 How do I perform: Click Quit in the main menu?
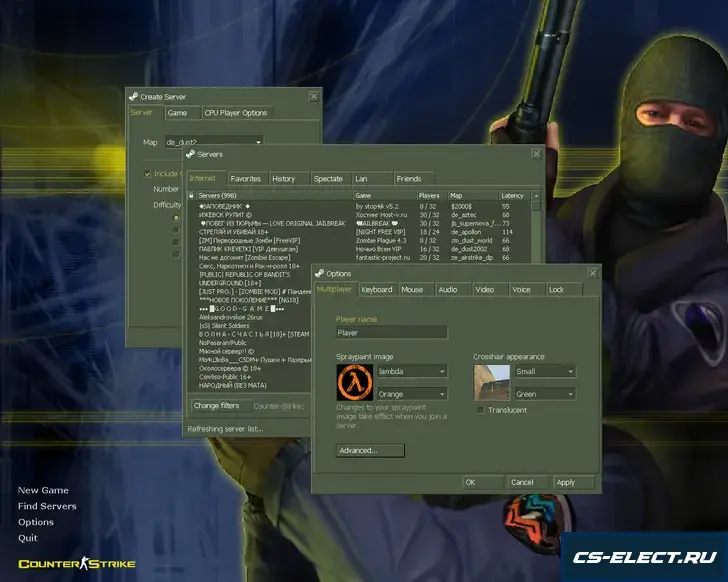(27, 538)
